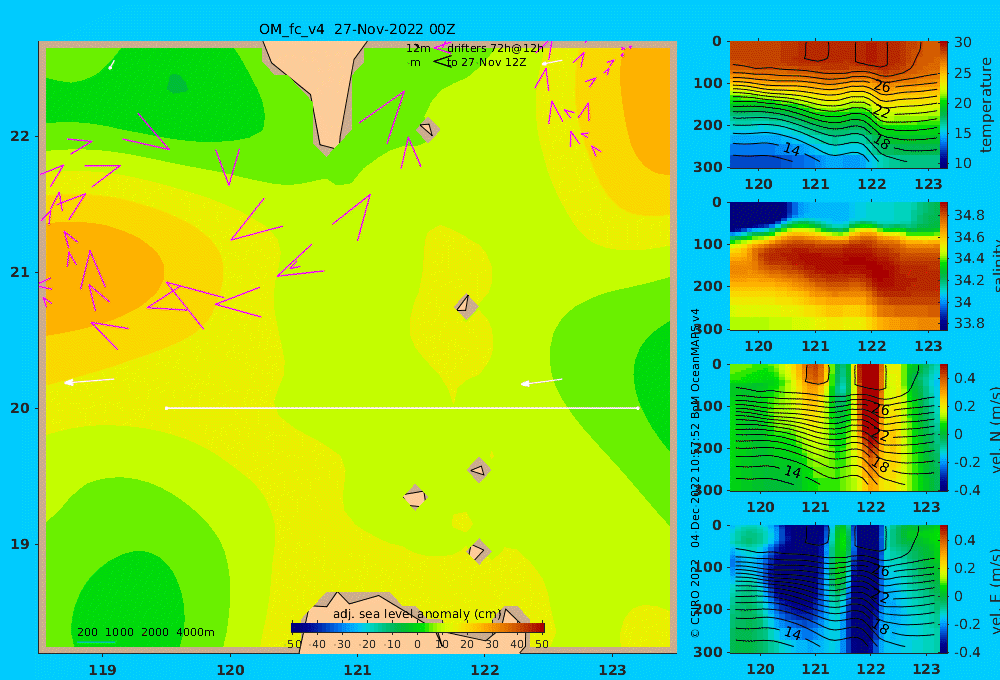Screen dimensions: 1000x680
Task: Click the small island east of Taiwan's tip
Action: click(427, 130)
